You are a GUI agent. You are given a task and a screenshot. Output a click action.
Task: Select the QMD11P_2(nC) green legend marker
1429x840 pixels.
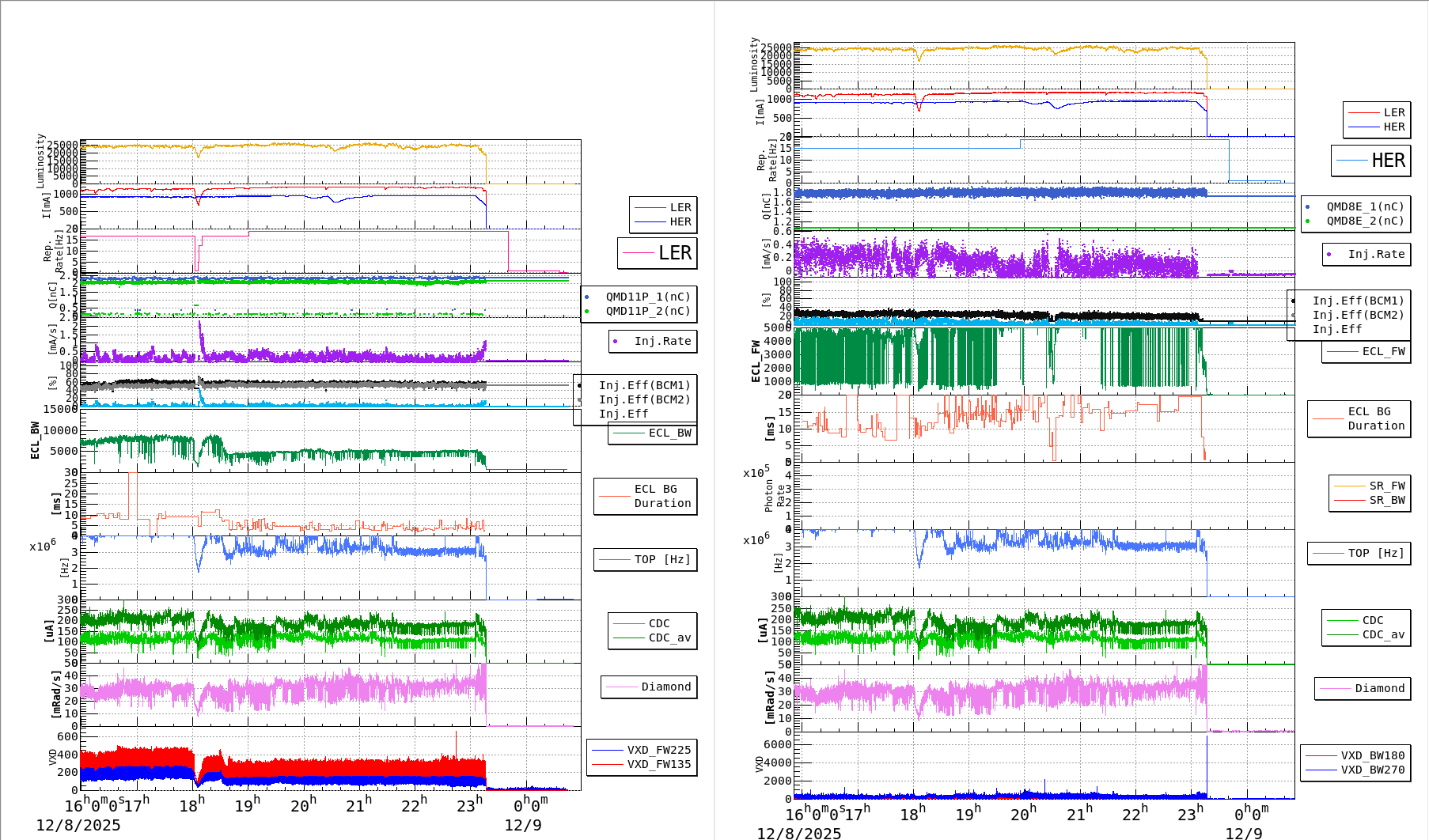pyautogui.click(x=587, y=311)
